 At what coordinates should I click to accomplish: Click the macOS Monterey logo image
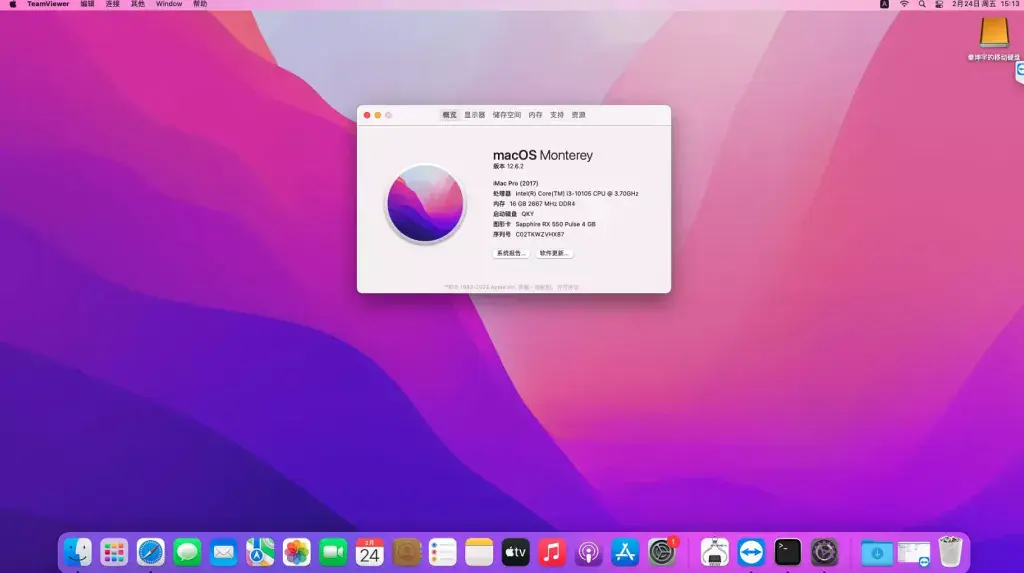(x=425, y=203)
